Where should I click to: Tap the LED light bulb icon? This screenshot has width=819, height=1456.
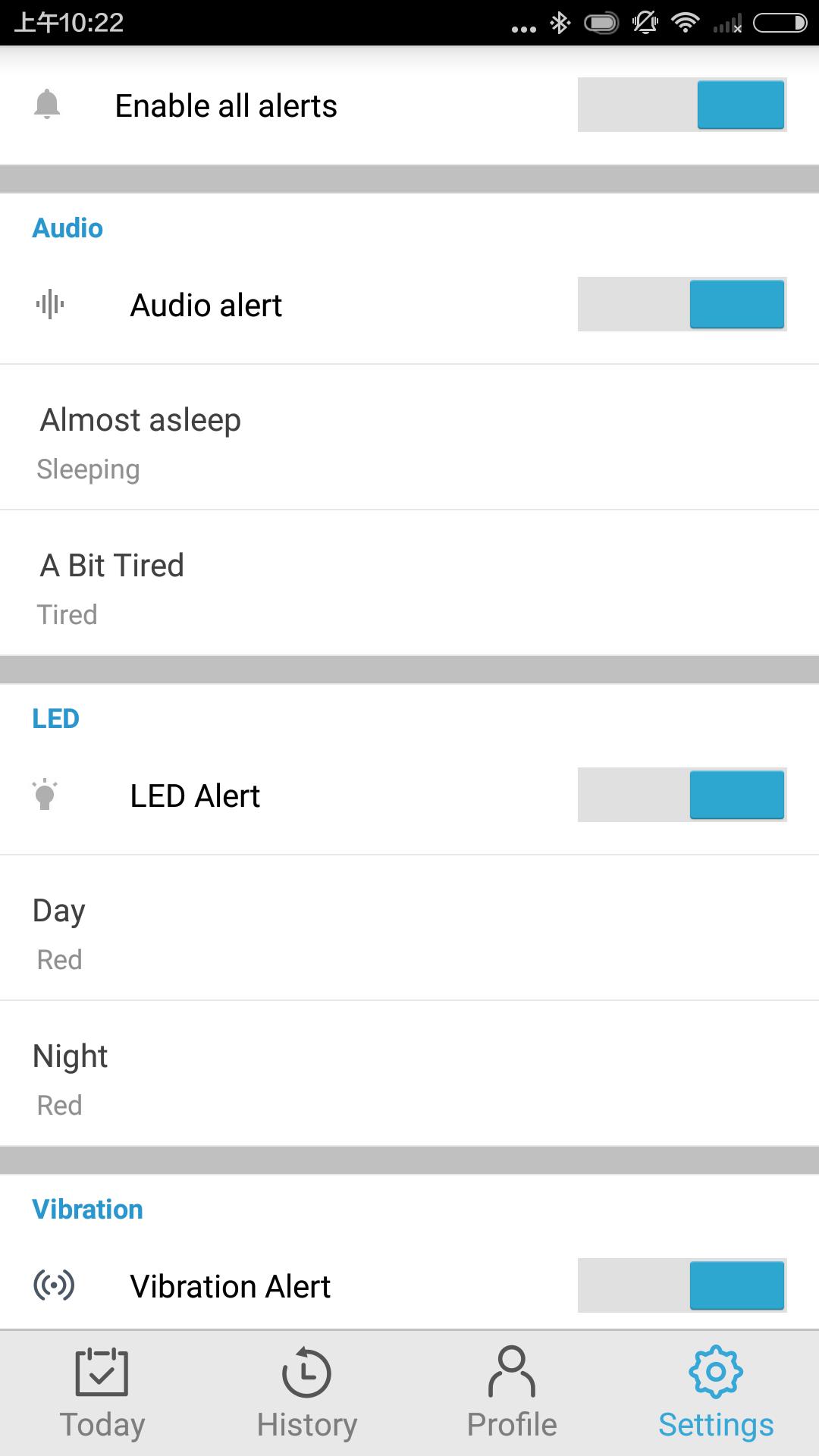click(45, 795)
